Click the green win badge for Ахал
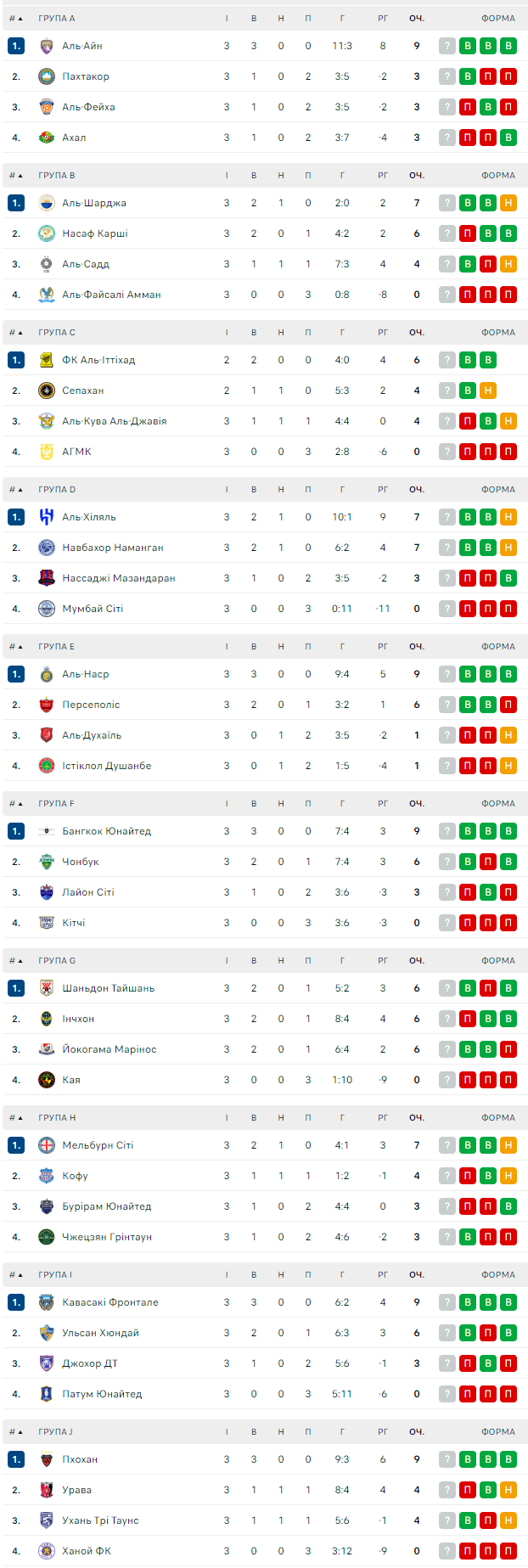The width and height of the screenshot is (528, 1568). 508,138
